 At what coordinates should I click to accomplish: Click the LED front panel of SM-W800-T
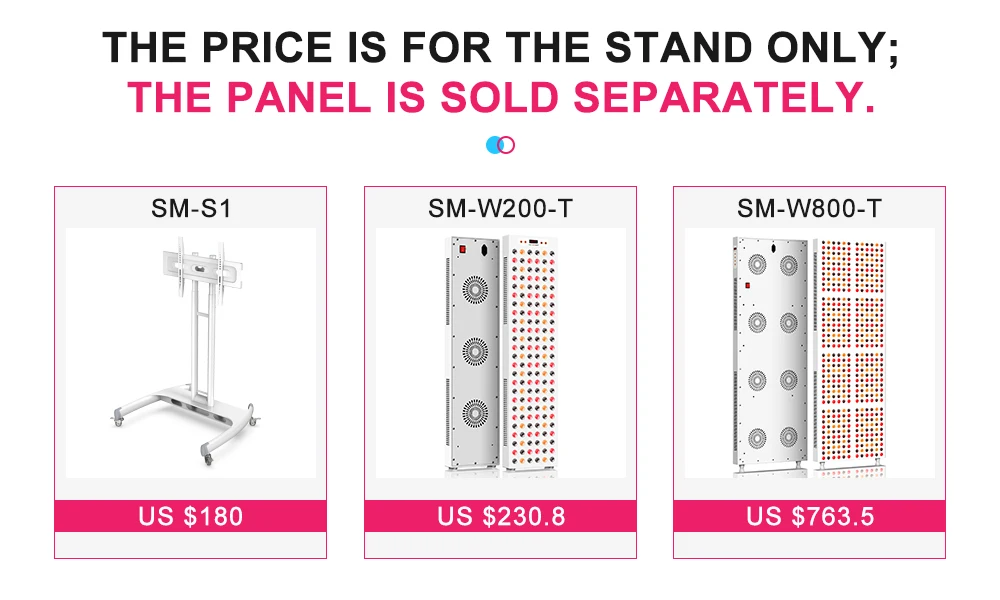pyautogui.click(x=850, y=353)
